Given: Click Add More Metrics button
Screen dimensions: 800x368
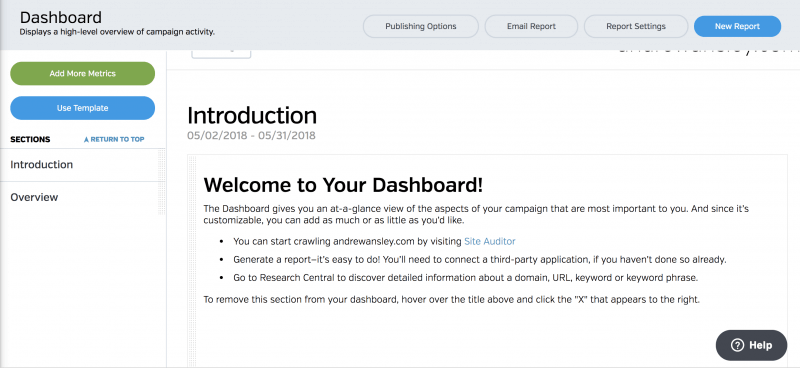Looking at the screenshot, I should click(x=83, y=73).
